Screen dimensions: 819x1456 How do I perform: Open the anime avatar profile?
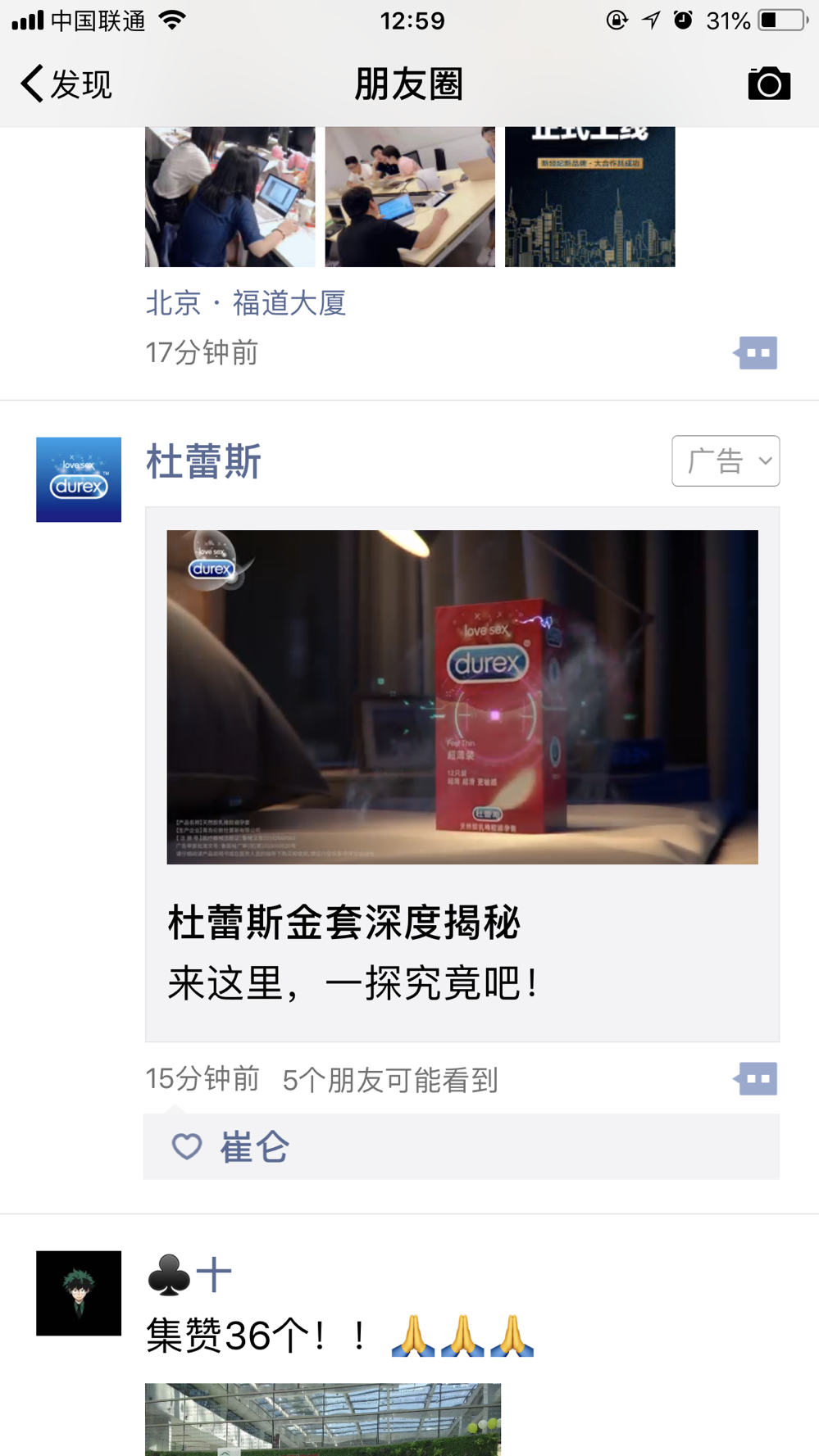[79, 1293]
